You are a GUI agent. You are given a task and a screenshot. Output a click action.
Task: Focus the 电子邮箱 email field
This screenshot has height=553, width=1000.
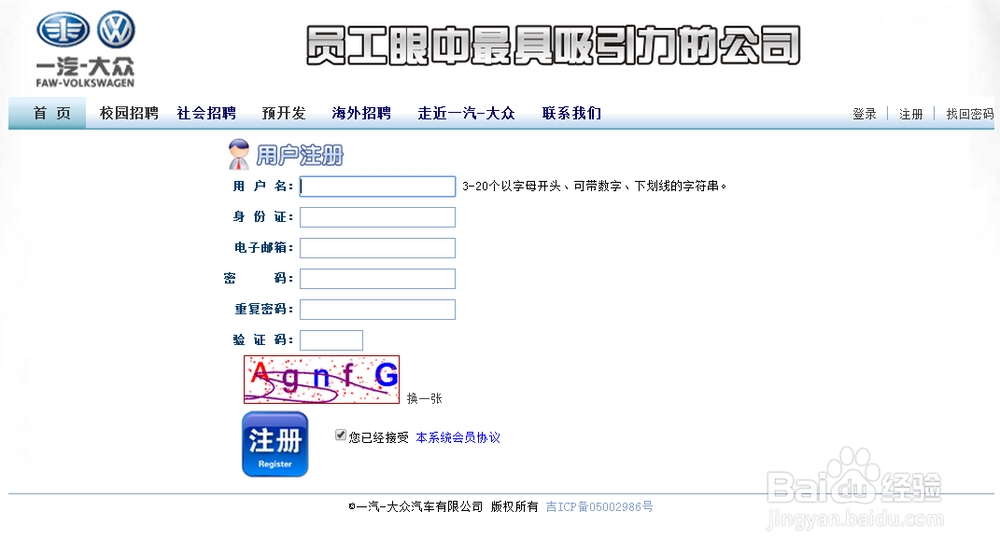click(378, 247)
